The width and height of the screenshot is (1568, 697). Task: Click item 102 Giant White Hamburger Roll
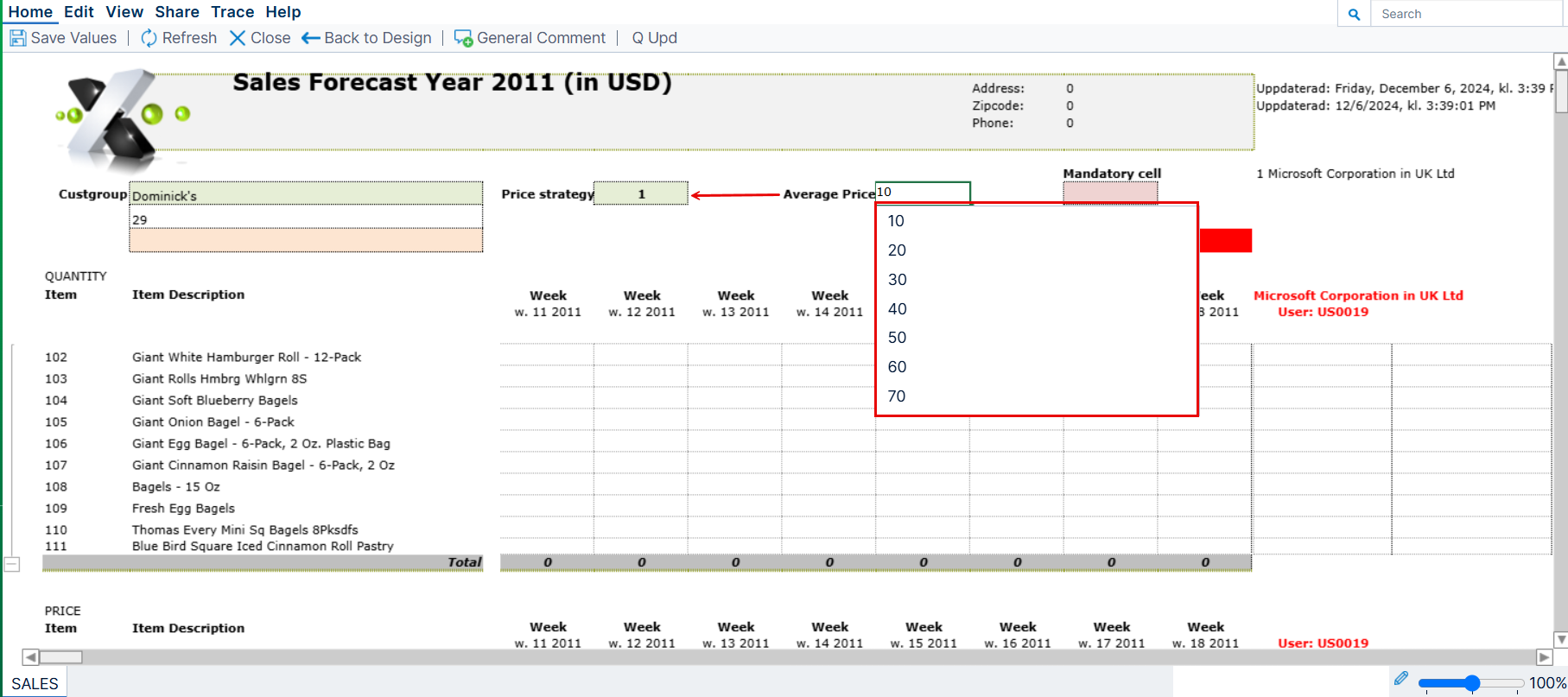[246, 358]
